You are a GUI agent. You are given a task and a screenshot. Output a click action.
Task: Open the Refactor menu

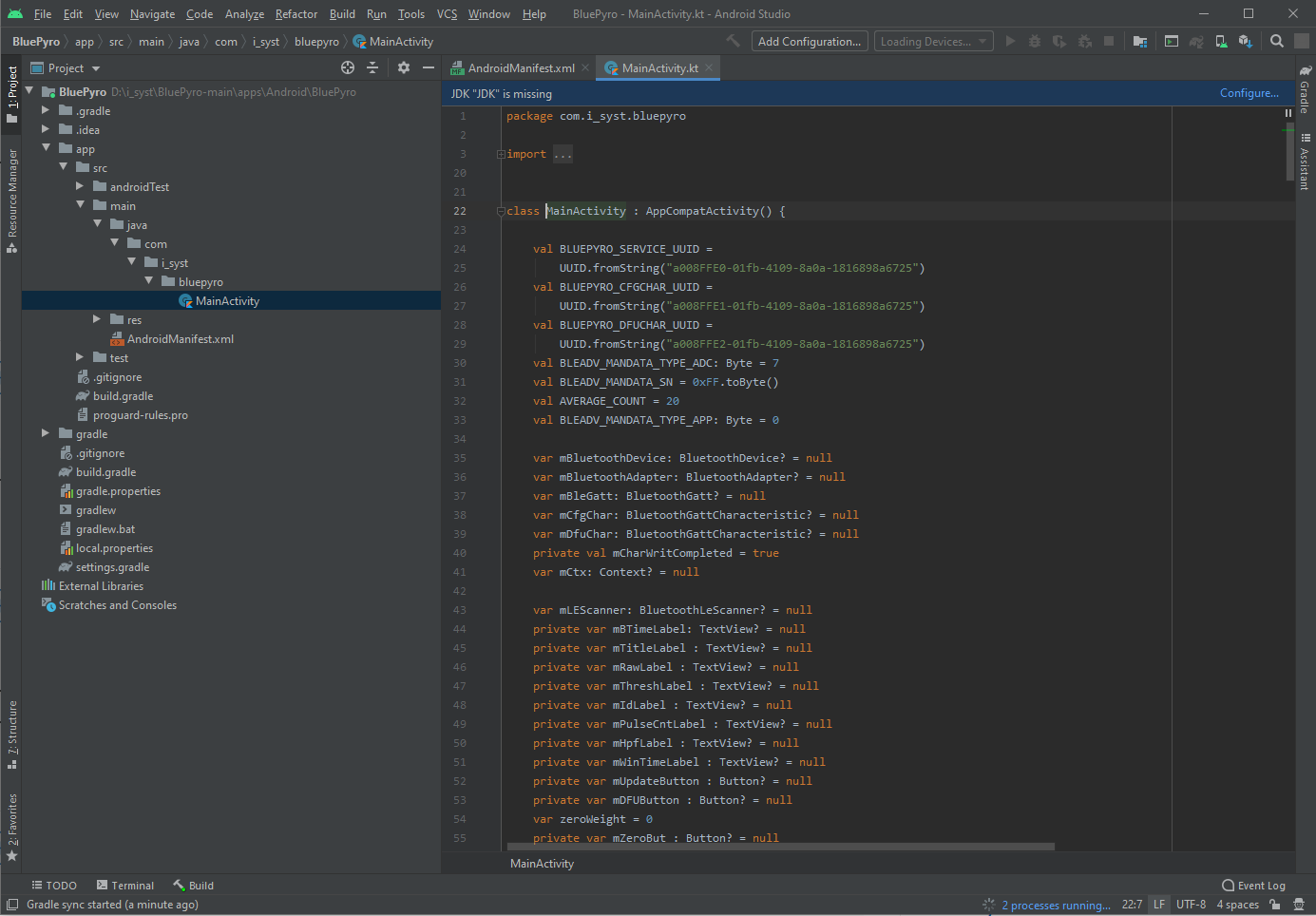pos(296,13)
